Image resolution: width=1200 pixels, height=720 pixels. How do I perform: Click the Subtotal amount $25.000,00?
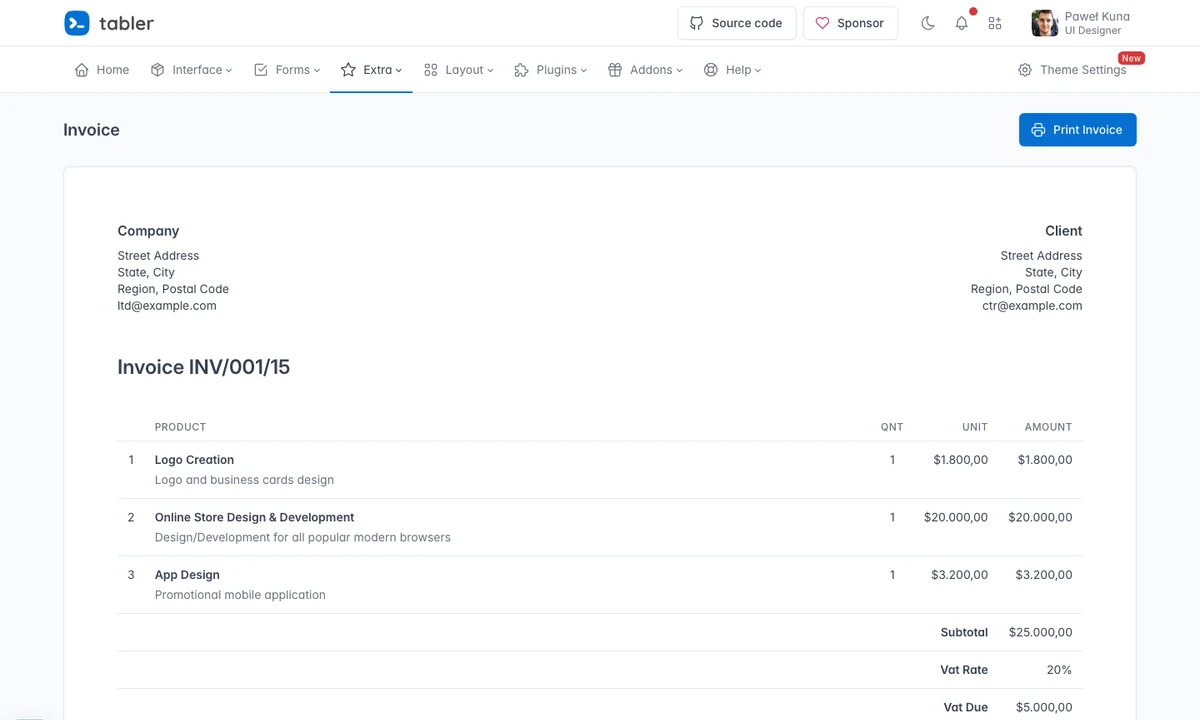coord(1040,632)
